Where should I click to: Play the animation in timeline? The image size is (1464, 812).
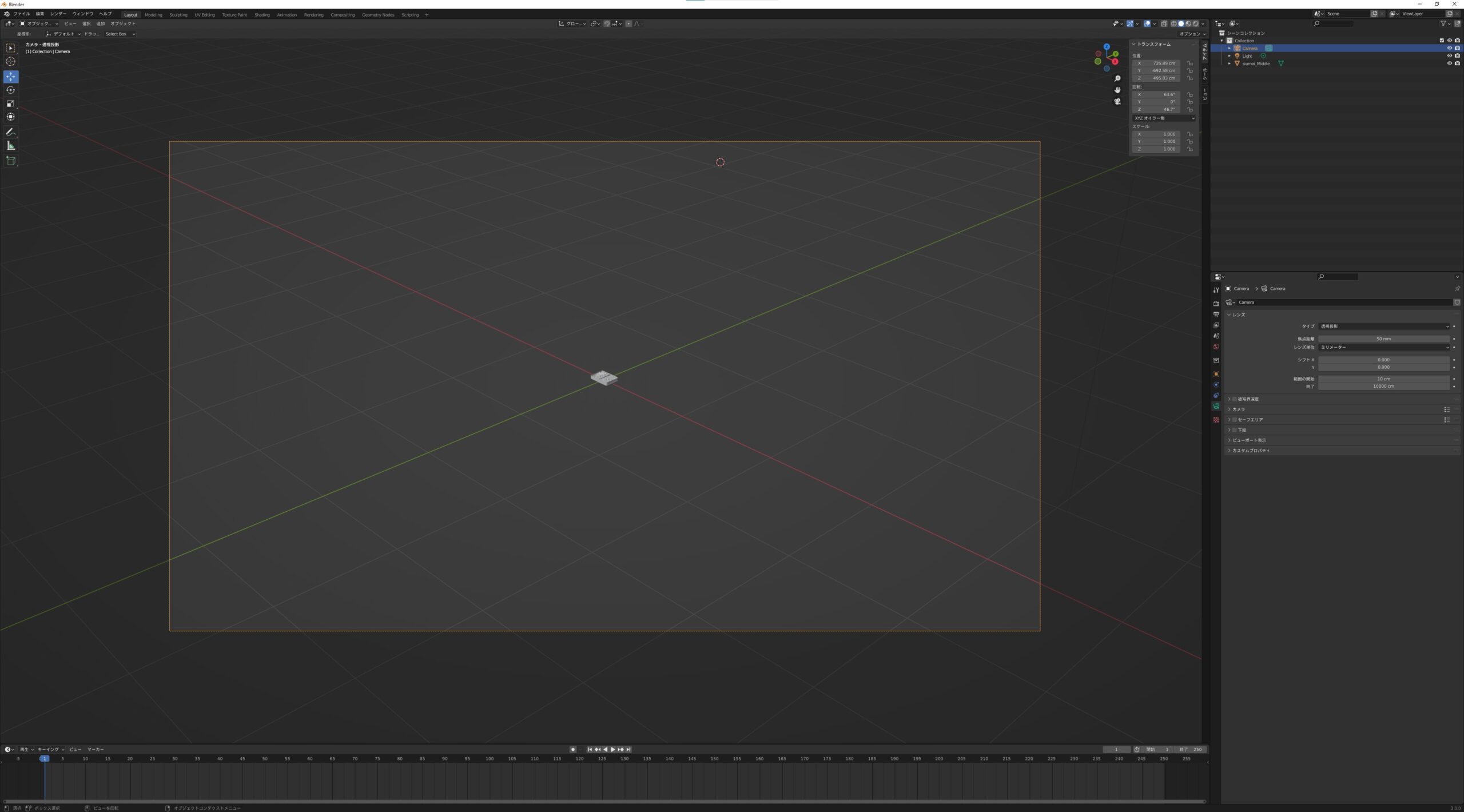[613, 749]
